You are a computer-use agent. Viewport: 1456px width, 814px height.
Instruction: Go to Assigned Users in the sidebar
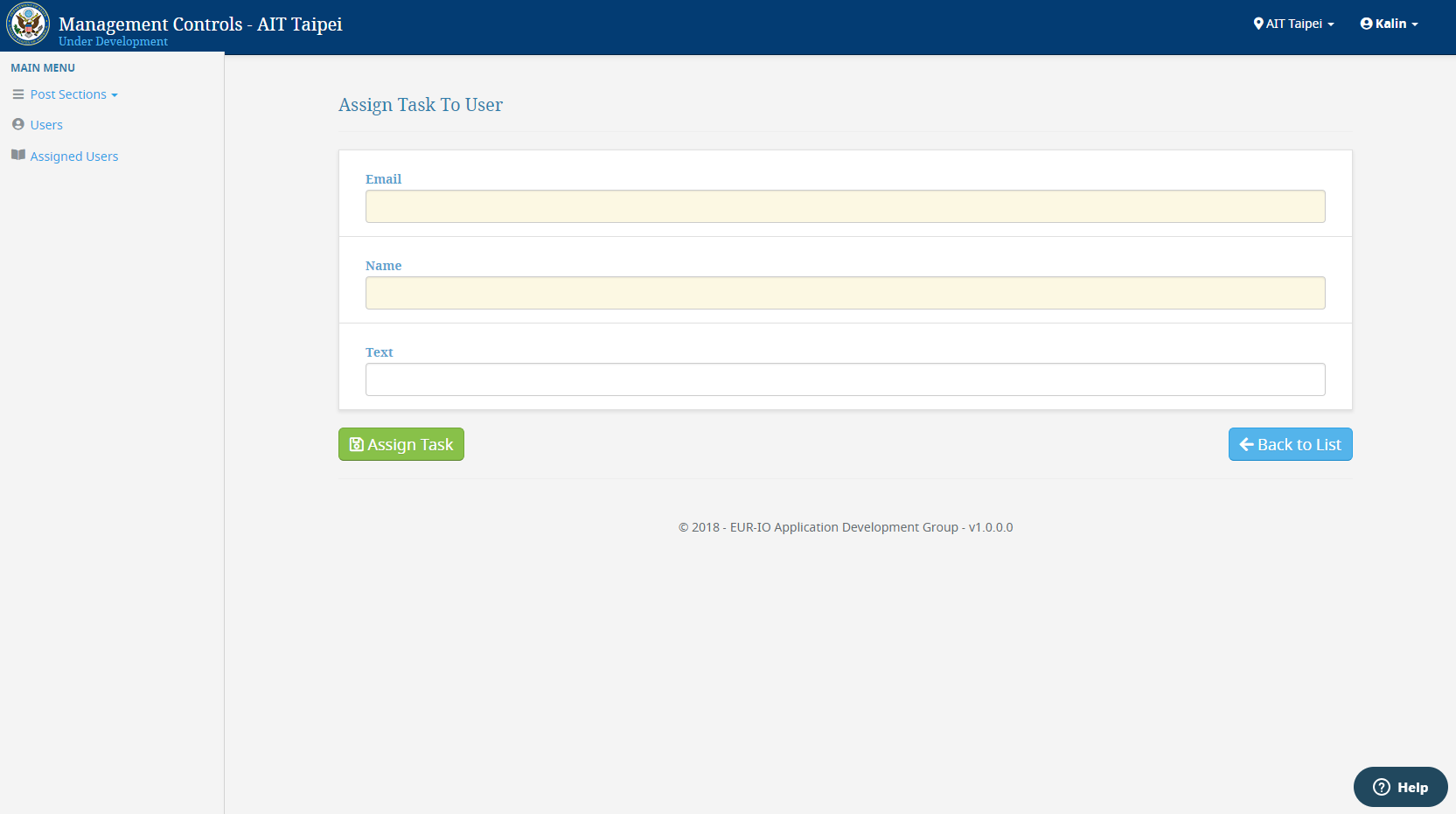pos(74,157)
